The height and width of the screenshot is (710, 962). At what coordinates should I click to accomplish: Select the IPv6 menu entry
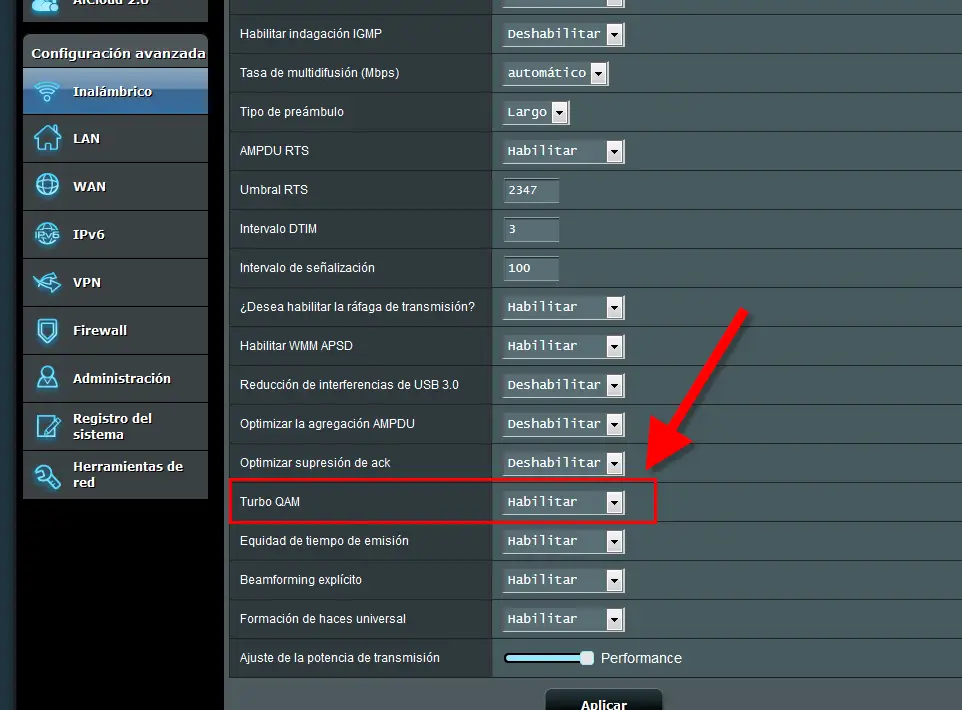(115, 234)
